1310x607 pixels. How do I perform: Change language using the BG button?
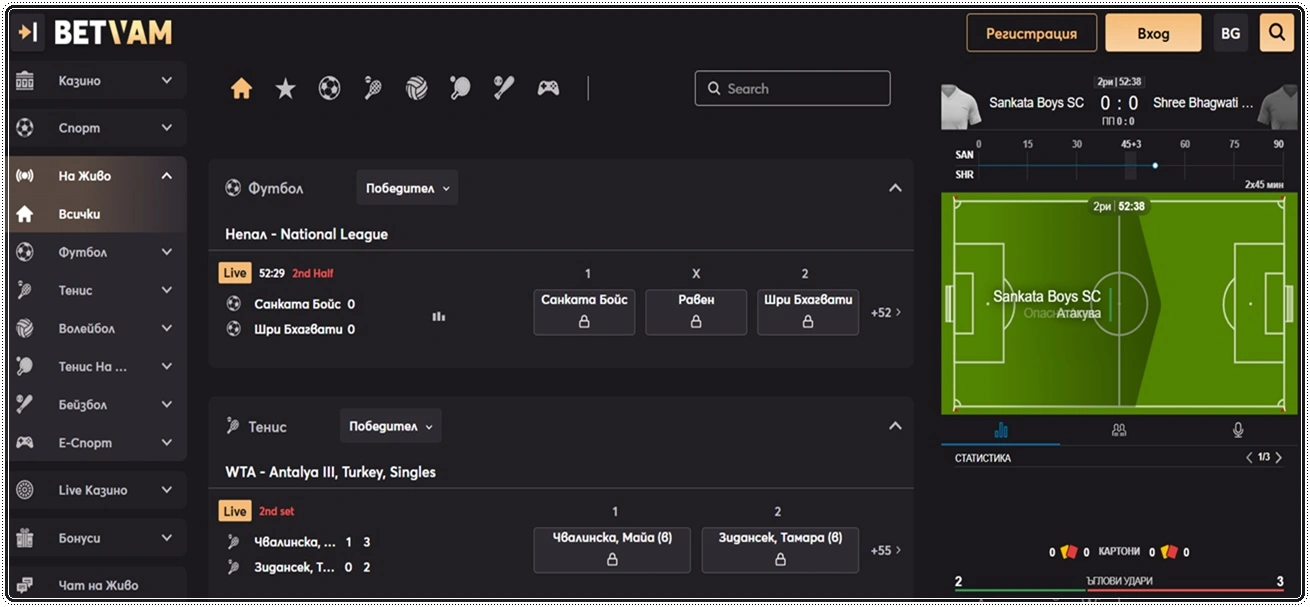click(x=1230, y=33)
